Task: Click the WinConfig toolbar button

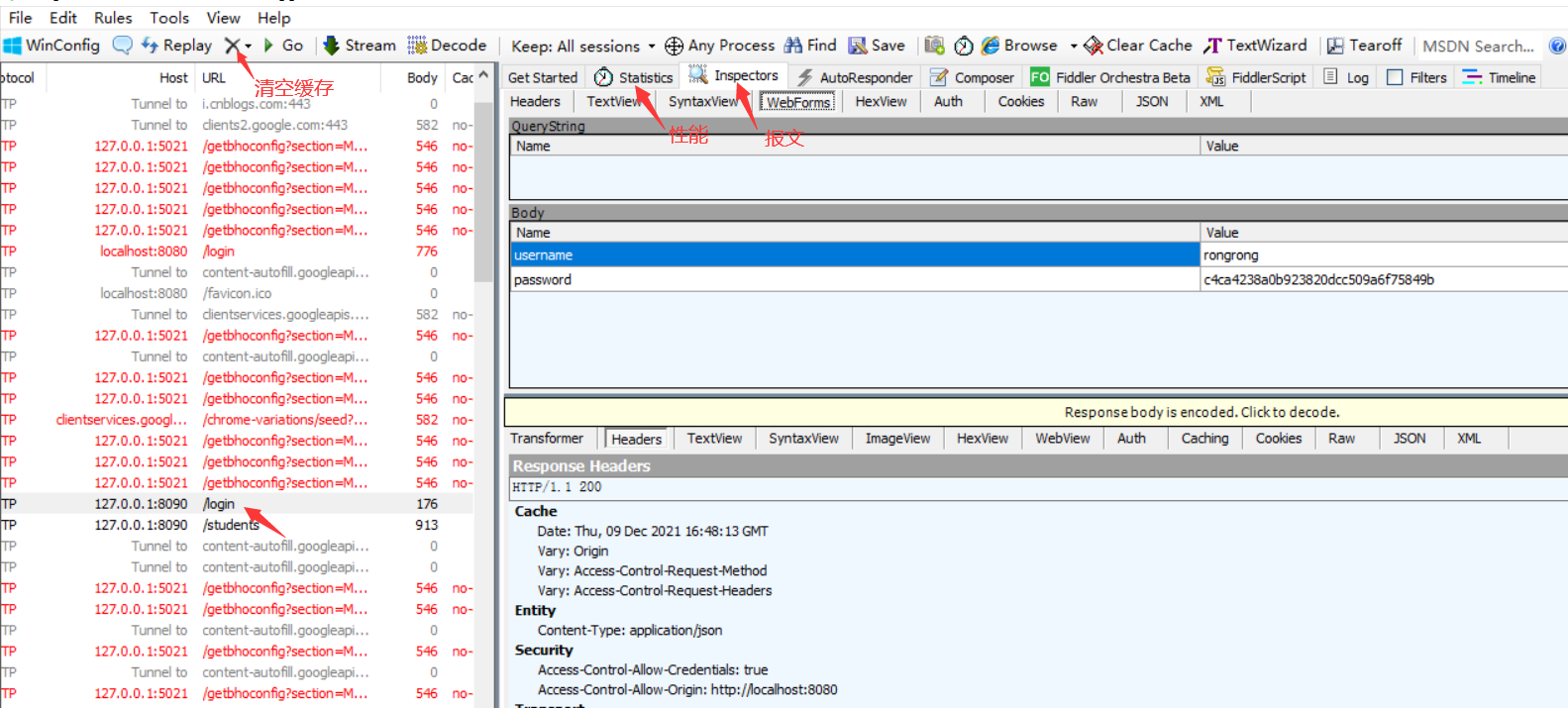Action: point(52,46)
